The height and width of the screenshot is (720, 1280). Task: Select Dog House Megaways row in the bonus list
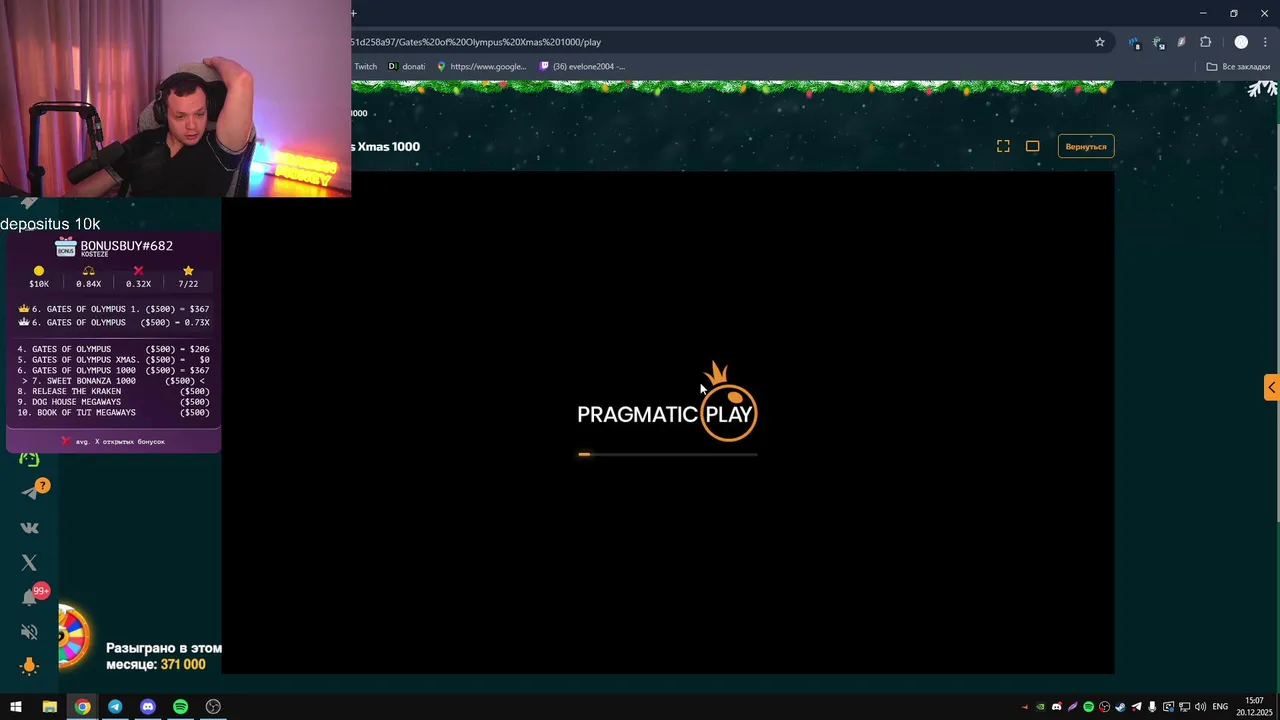pyautogui.click(x=113, y=402)
